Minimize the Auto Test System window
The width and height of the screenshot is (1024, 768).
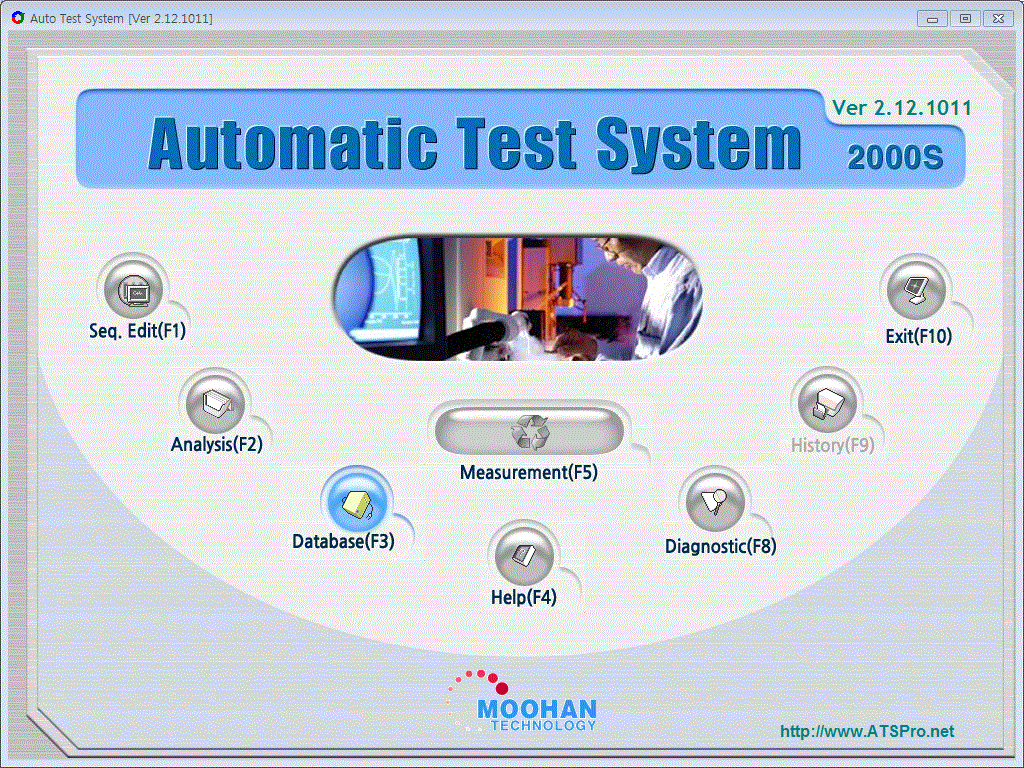pyautogui.click(x=932, y=18)
